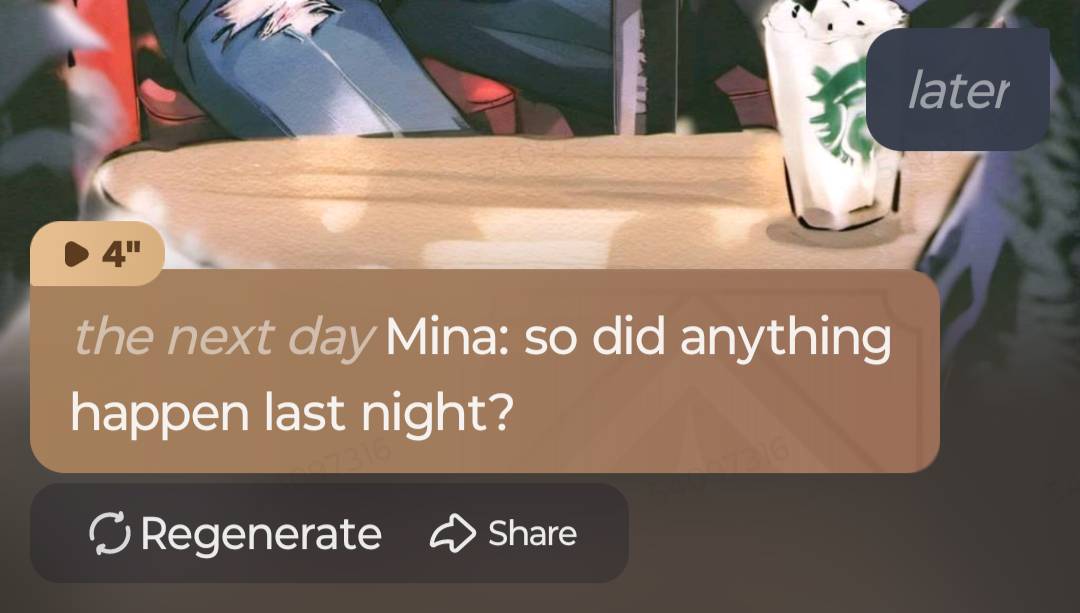Image resolution: width=1080 pixels, height=613 pixels.
Task: Click the Regenerate circular arrows icon
Action: [110, 533]
